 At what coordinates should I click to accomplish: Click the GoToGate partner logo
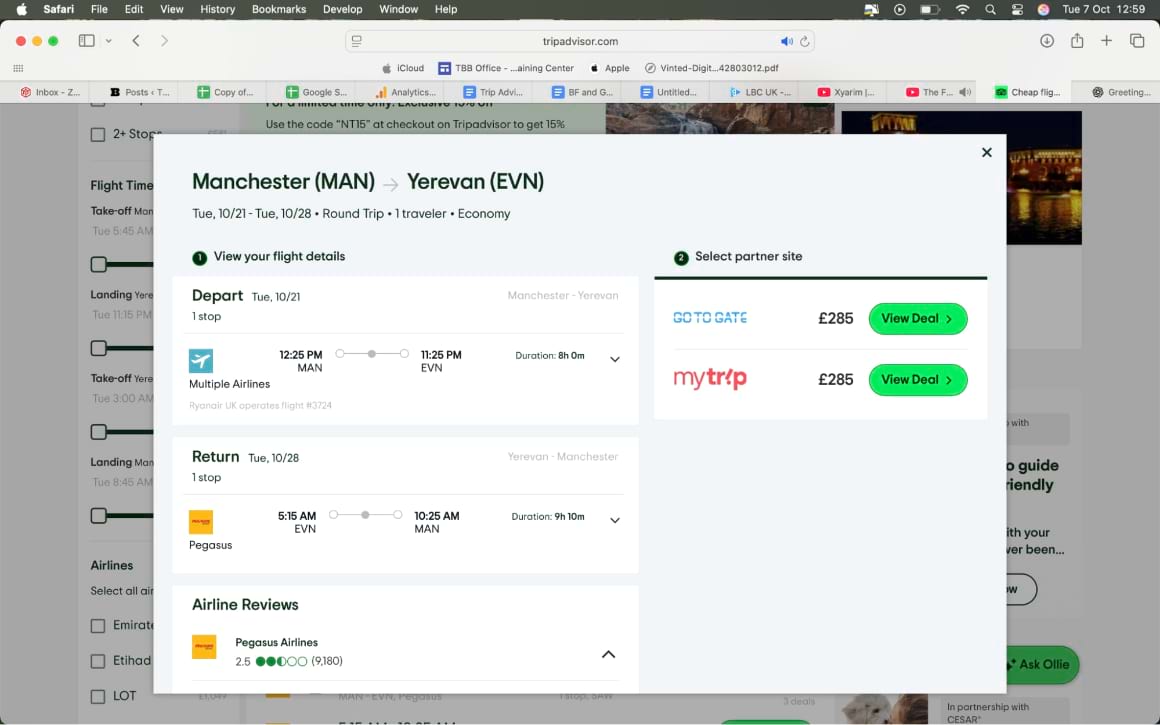709,317
